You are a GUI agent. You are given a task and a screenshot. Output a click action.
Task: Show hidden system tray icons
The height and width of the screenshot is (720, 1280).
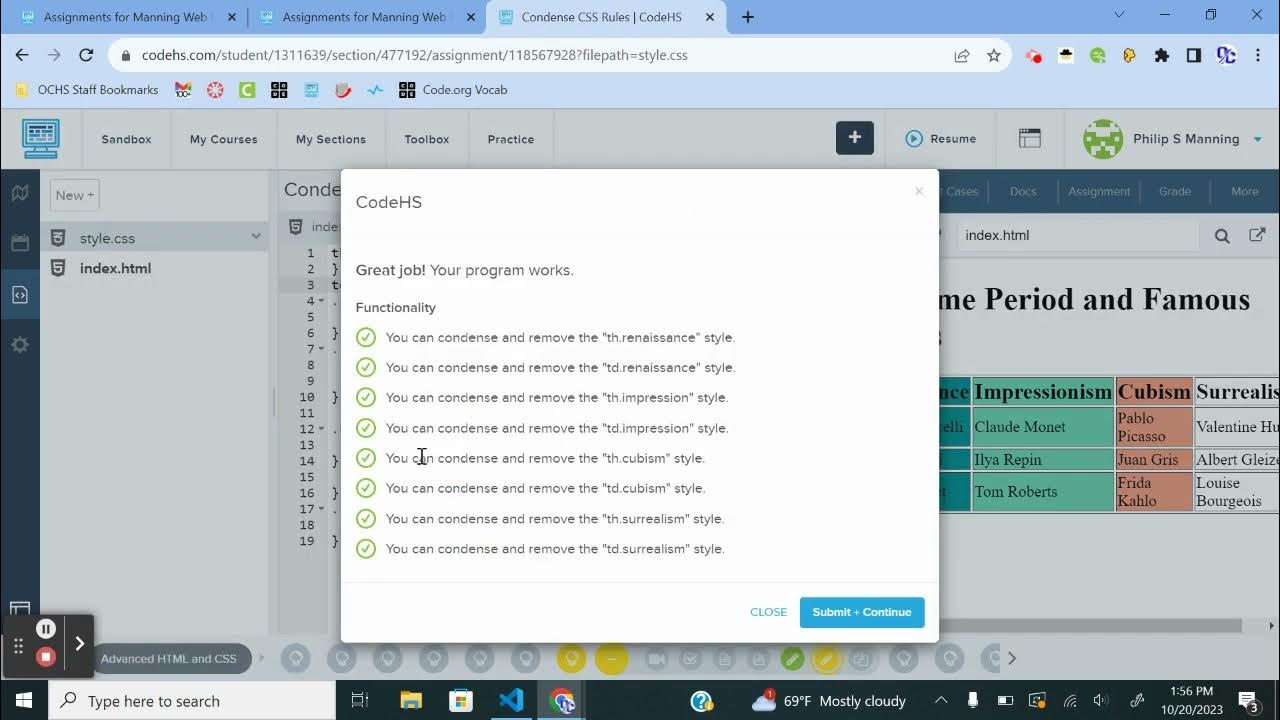[x=940, y=700]
